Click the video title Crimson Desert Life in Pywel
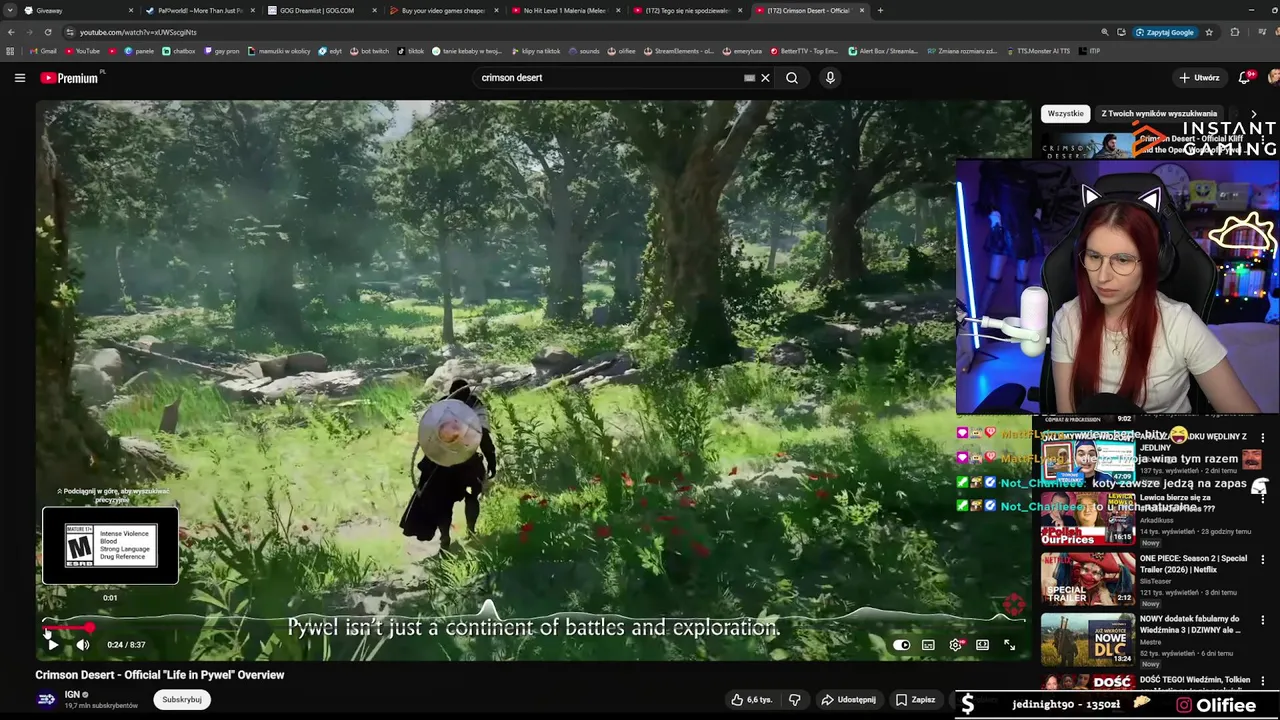Viewport: 1280px width, 720px height. (x=160, y=675)
